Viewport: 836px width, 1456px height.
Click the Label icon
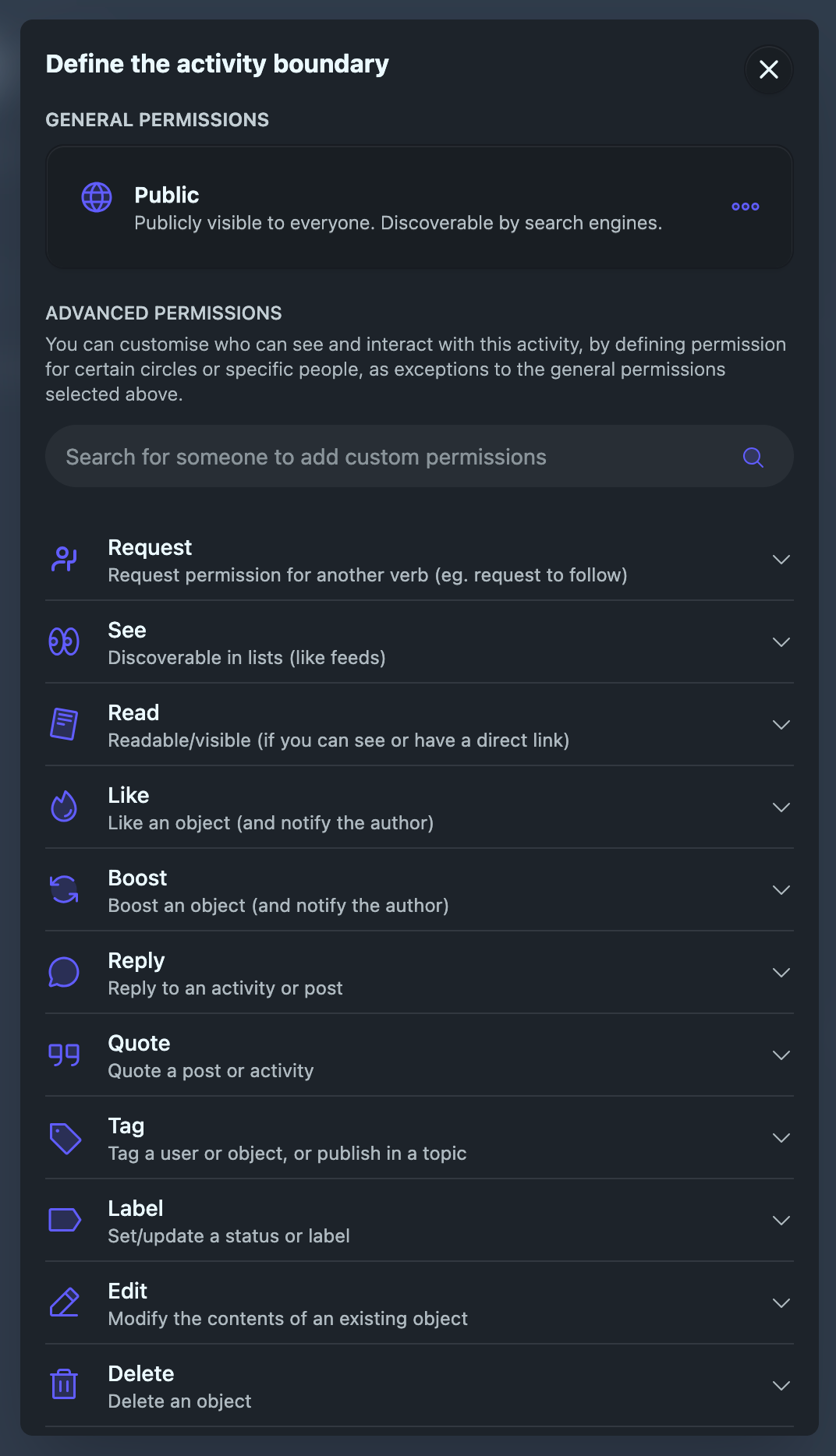[65, 1220]
